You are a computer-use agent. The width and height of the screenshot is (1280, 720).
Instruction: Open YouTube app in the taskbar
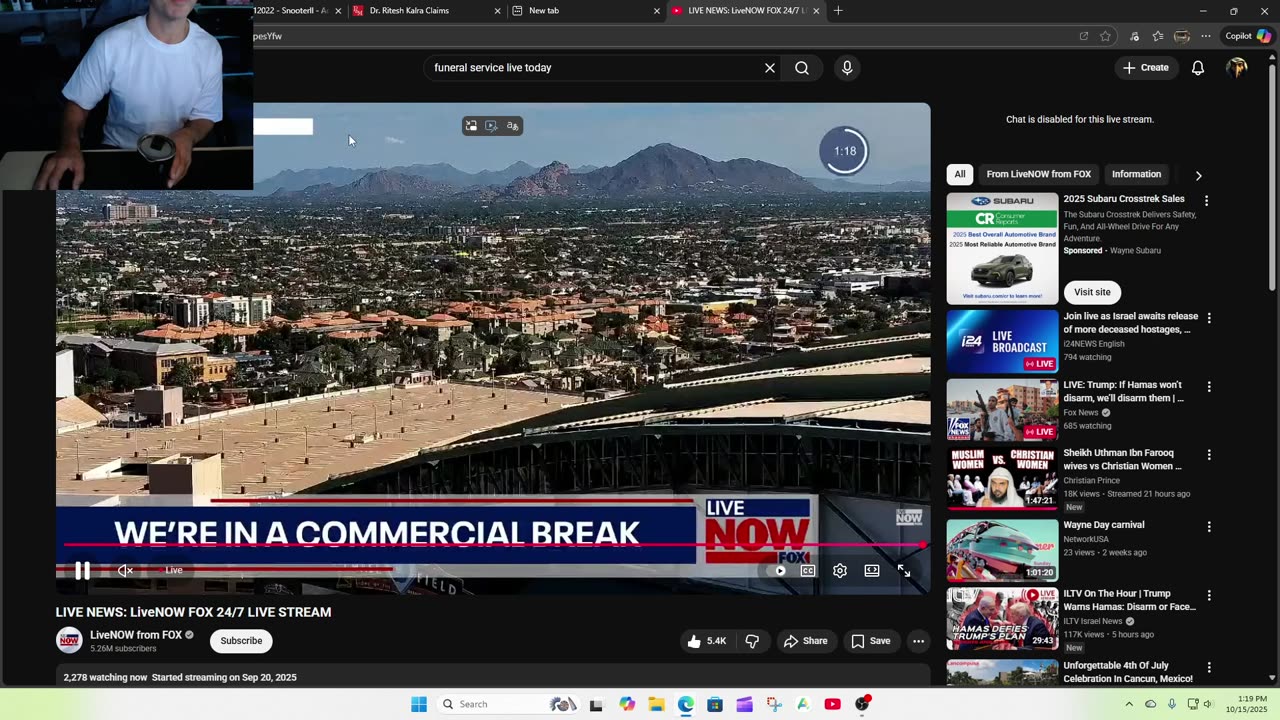(832, 704)
